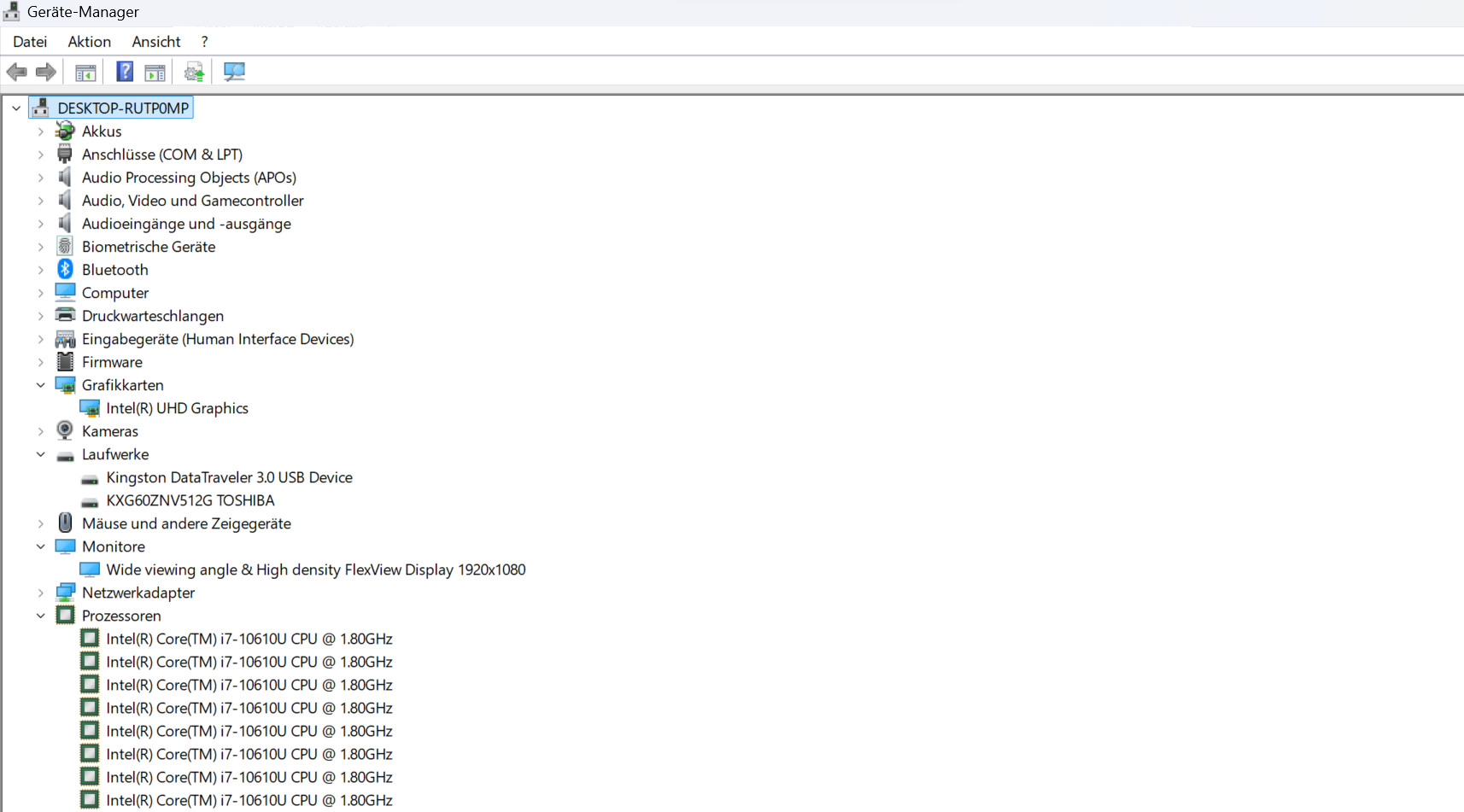The width and height of the screenshot is (1464, 812).
Task: Expand the Akkus category
Action: coord(40,131)
